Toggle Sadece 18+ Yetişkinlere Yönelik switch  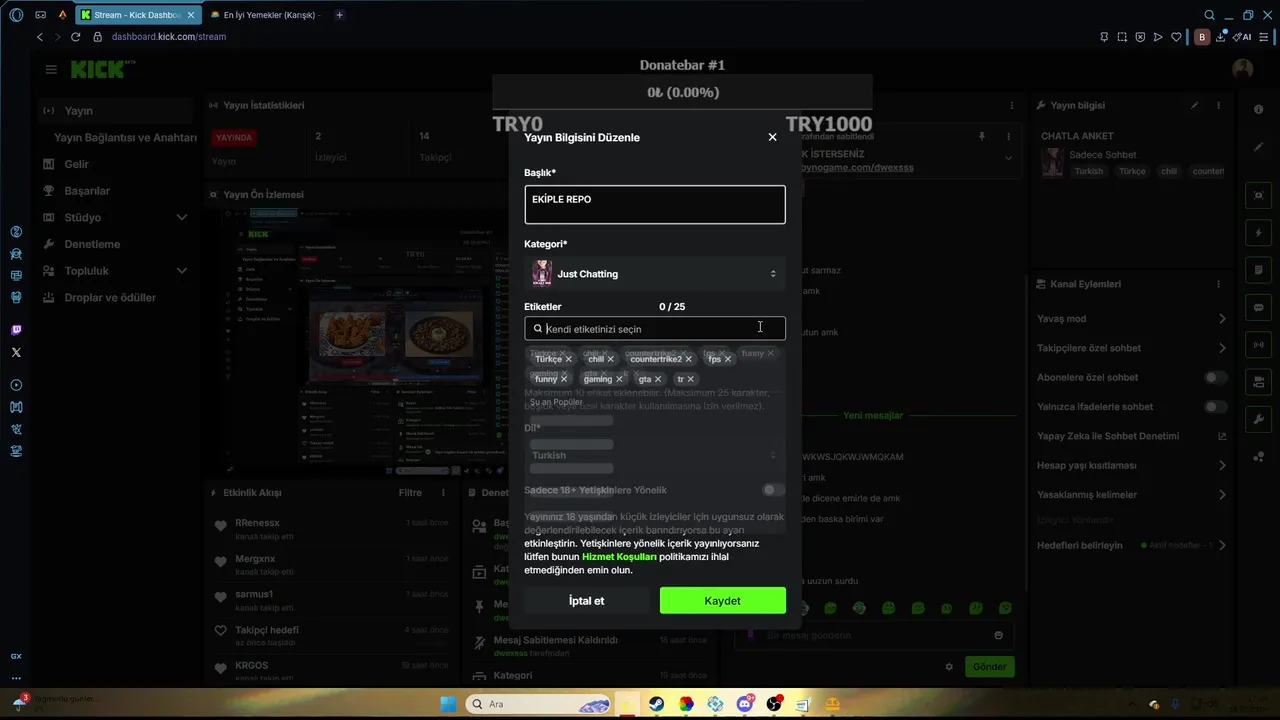point(773,490)
